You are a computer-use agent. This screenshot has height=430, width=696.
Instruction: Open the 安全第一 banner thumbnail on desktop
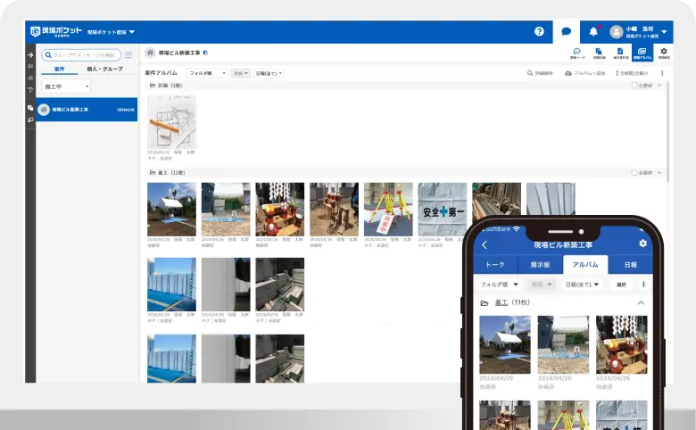point(443,209)
